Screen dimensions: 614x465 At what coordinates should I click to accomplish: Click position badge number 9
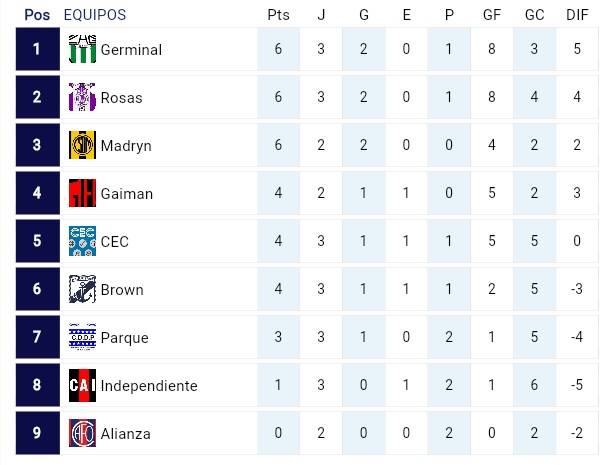point(37,434)
